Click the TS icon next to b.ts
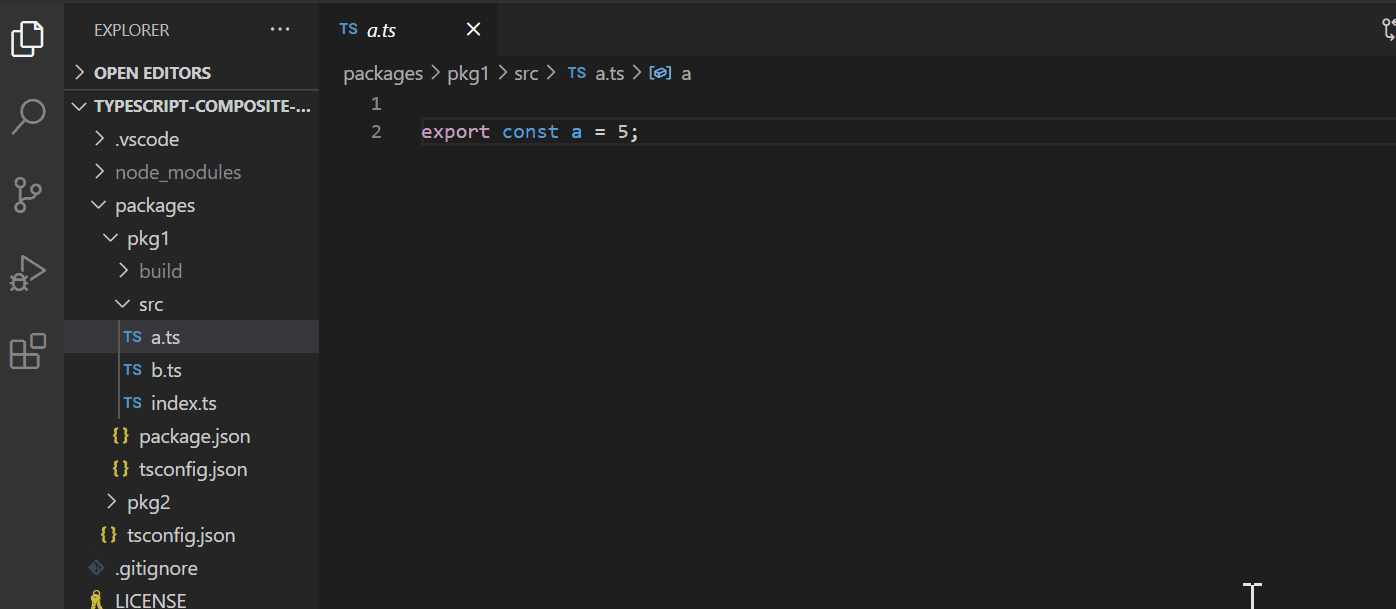1396x609 pixels. pyautogui.click(x=132, y=369)
